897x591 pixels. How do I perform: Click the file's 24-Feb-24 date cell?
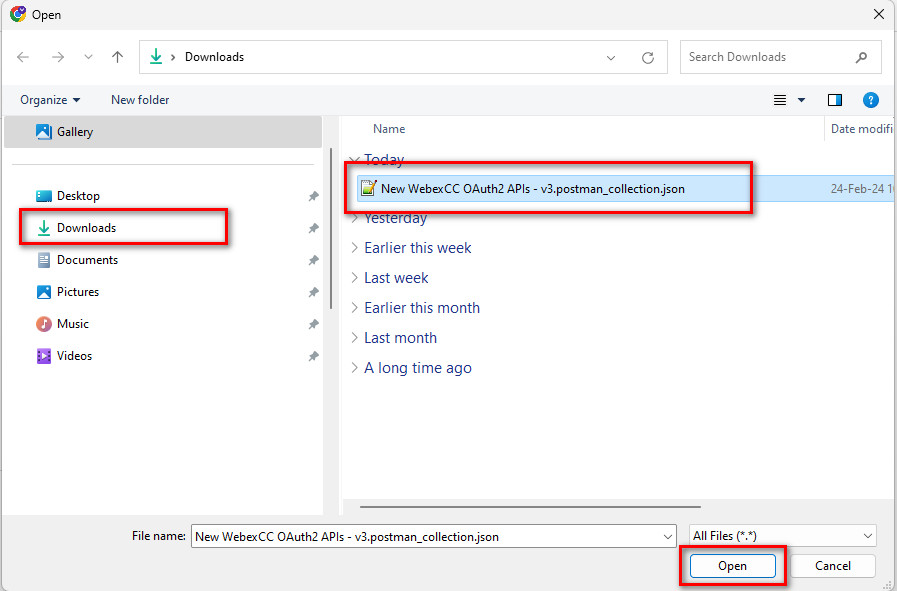[862, 189]
